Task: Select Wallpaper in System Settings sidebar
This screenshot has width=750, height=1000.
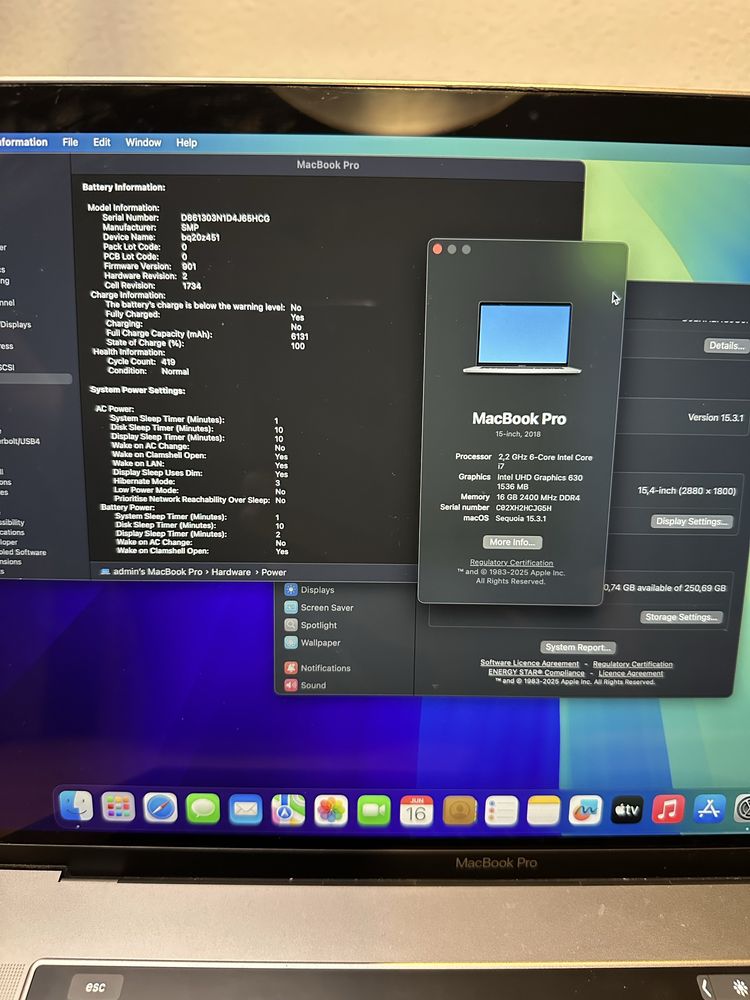Action: (320, 643)
